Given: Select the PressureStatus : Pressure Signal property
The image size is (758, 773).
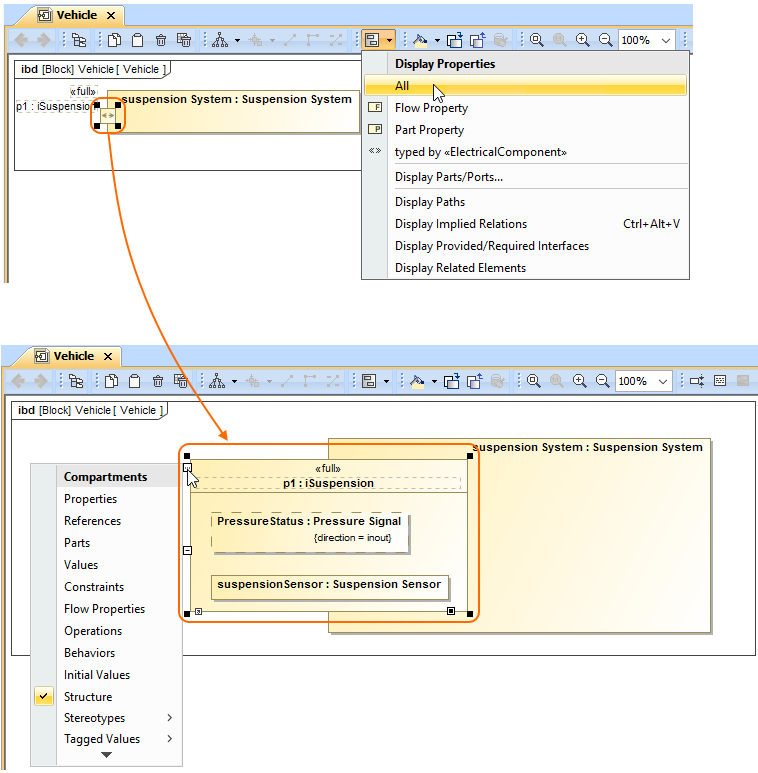Looking at the screenshot, I should click(x=309, y=521).
